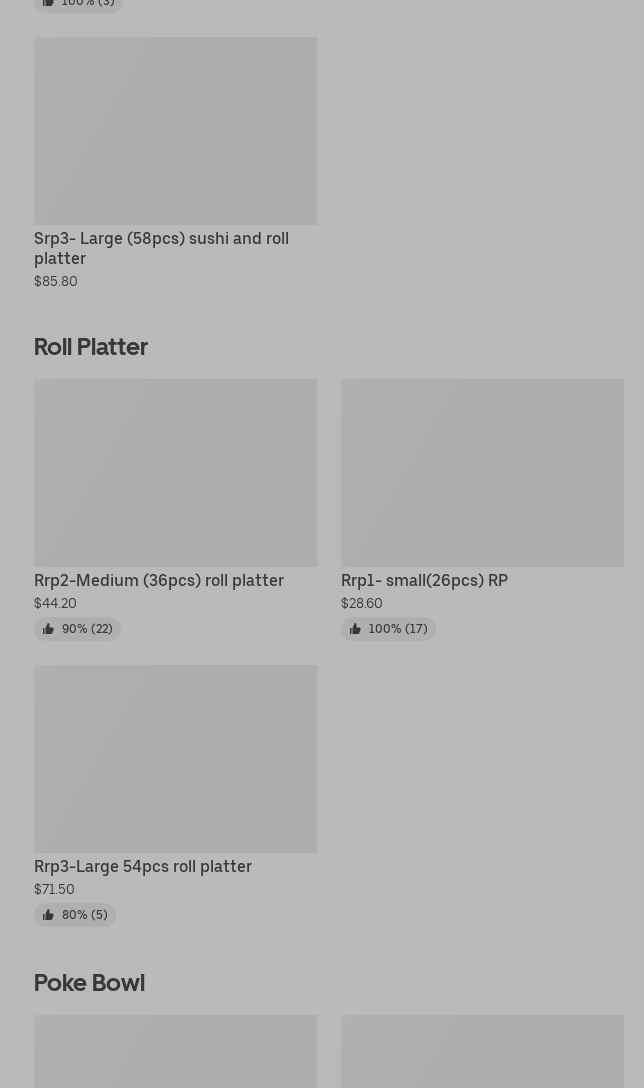Open the Rrp3-Large 54pcs roll platter image
Image resolution: width=644 pixels, height=1088 pixels.
coord(175,759)
